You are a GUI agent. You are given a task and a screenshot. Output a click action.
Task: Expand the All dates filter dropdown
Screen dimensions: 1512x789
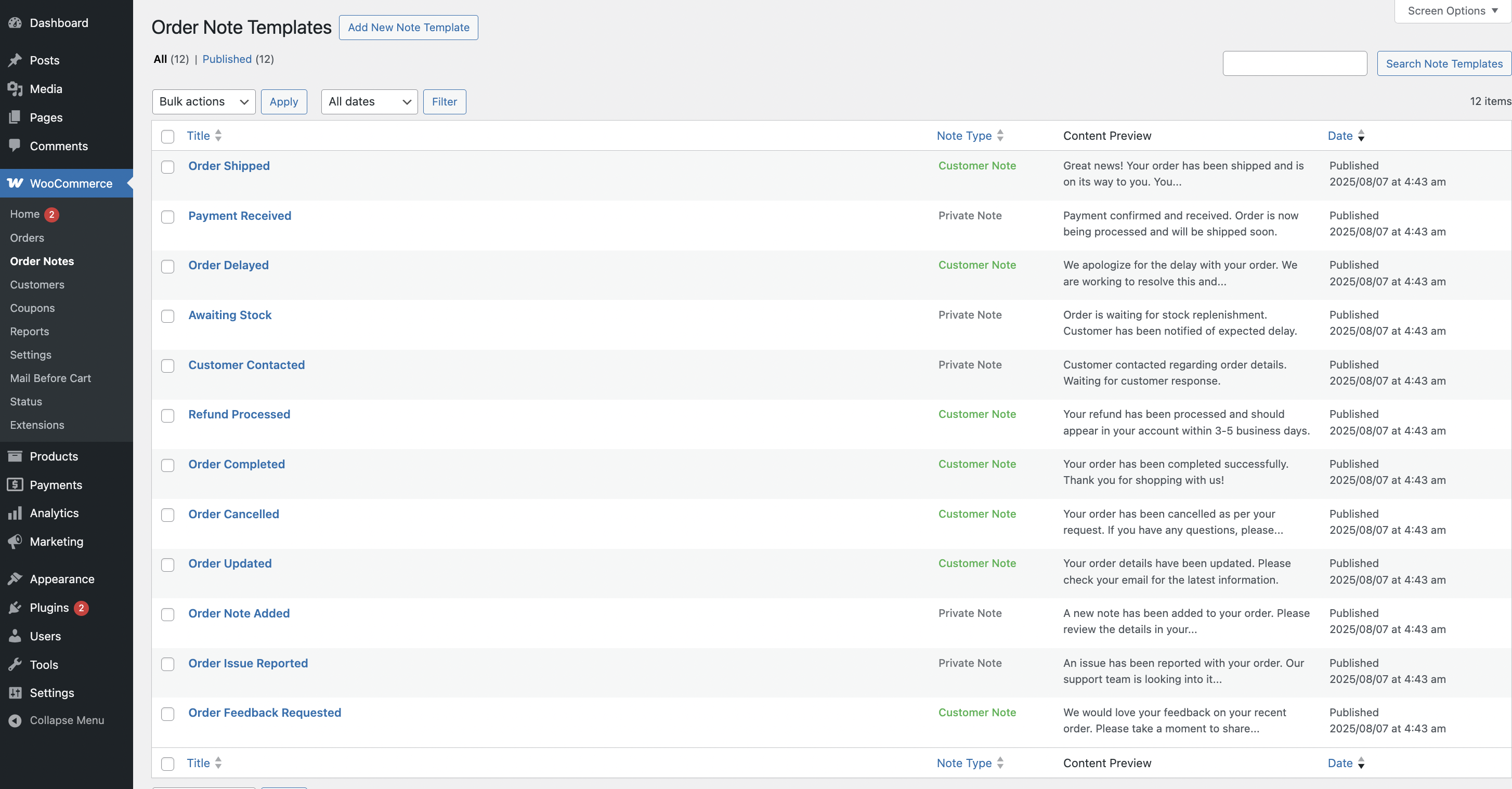pos(369,101)
